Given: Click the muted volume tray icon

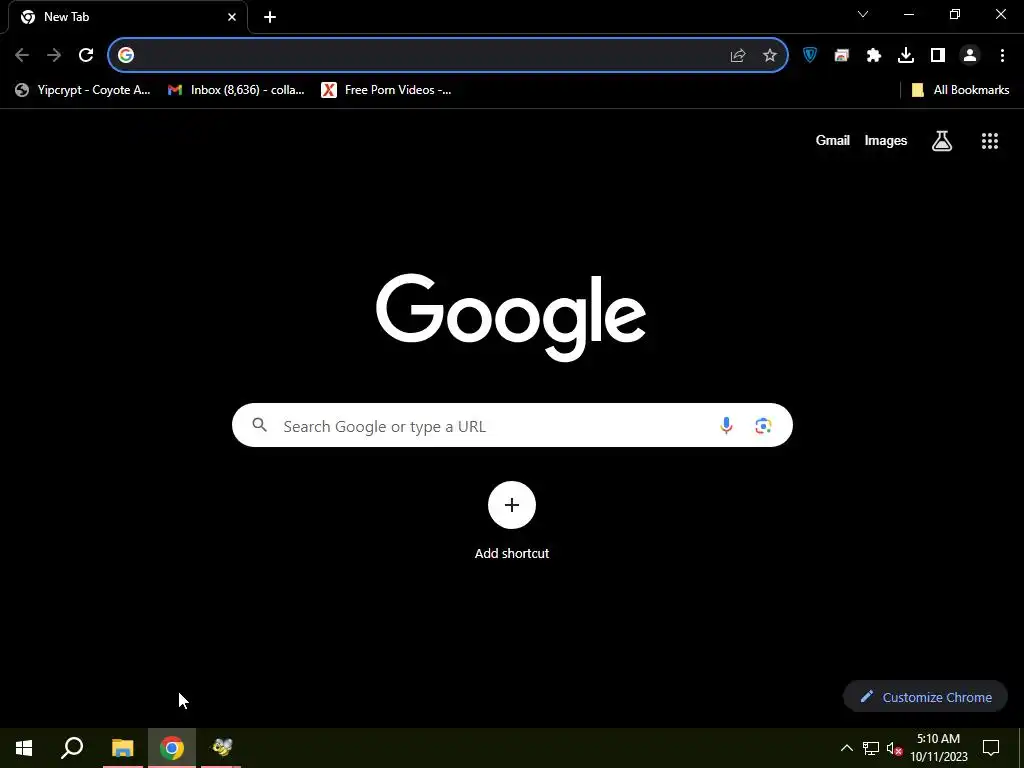Looking at the screenshot, I should (895, 748).
